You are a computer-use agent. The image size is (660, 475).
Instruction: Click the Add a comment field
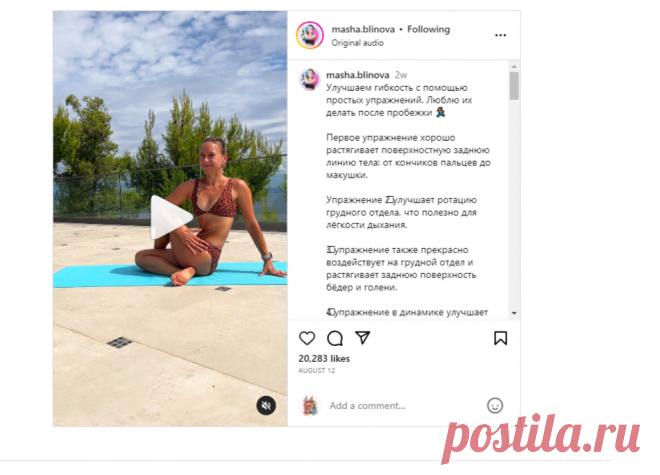click(x=404, y=406)
